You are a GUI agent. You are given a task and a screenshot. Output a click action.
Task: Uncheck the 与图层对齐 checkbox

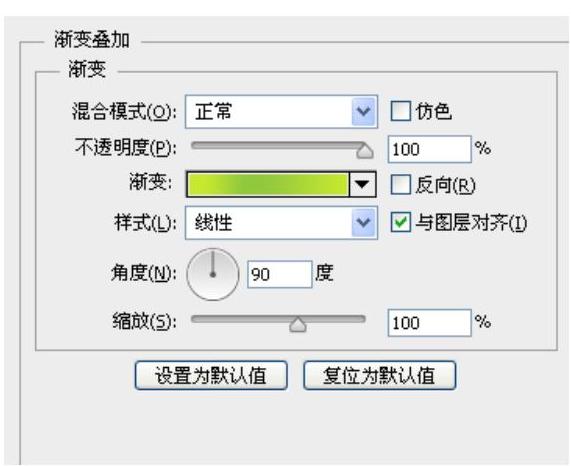coord(400,222)
